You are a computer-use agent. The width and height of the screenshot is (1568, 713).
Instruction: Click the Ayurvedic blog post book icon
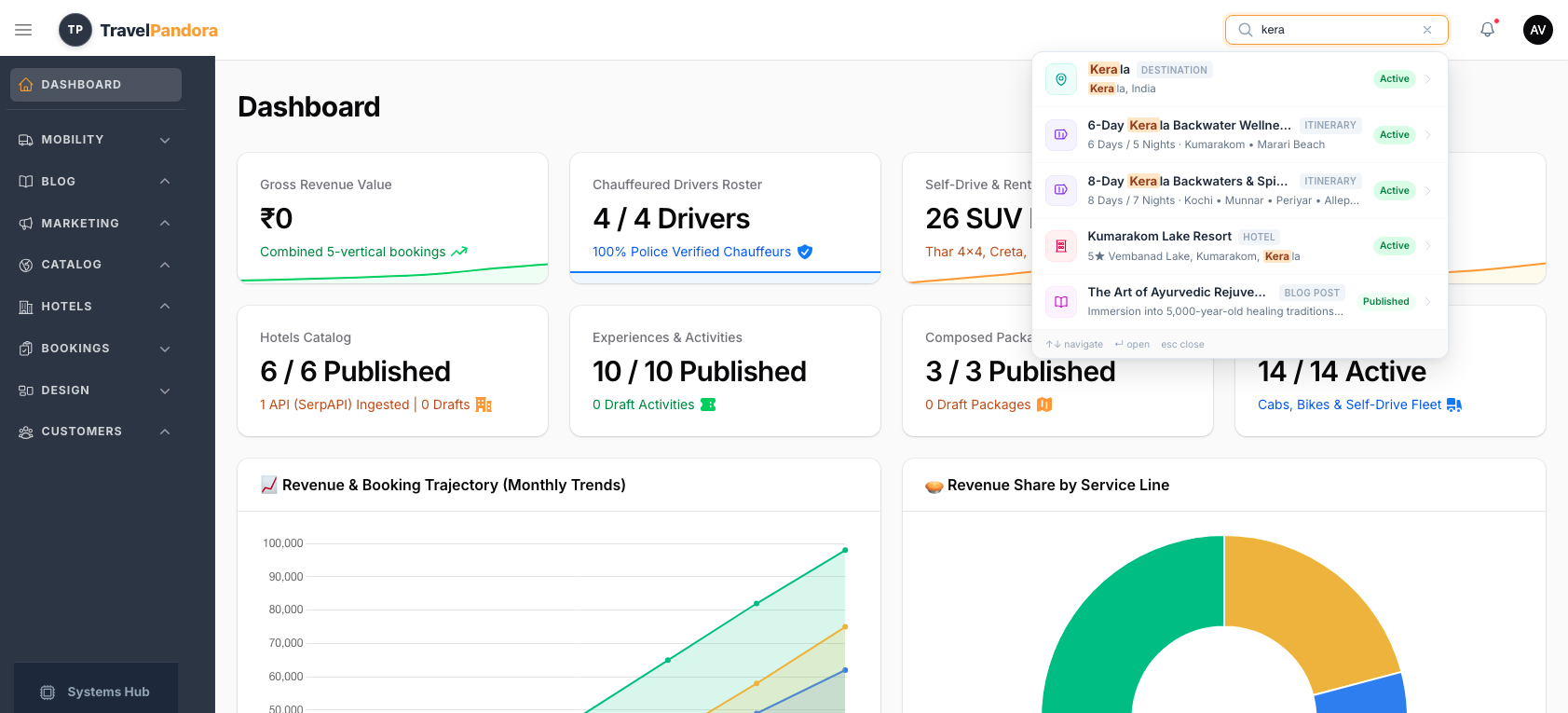point(1061,302)
